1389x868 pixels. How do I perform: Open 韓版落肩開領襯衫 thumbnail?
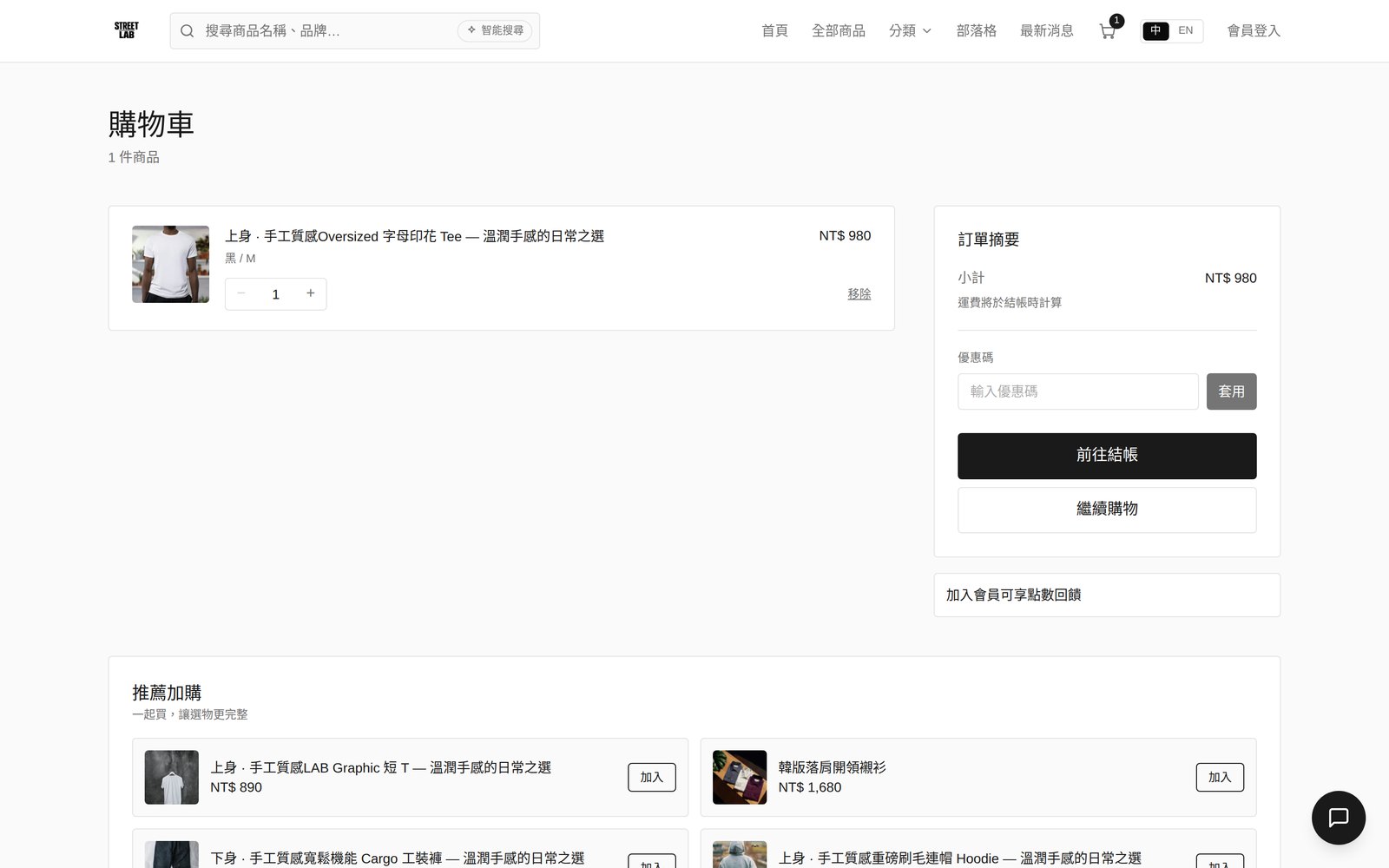[739, 777]
